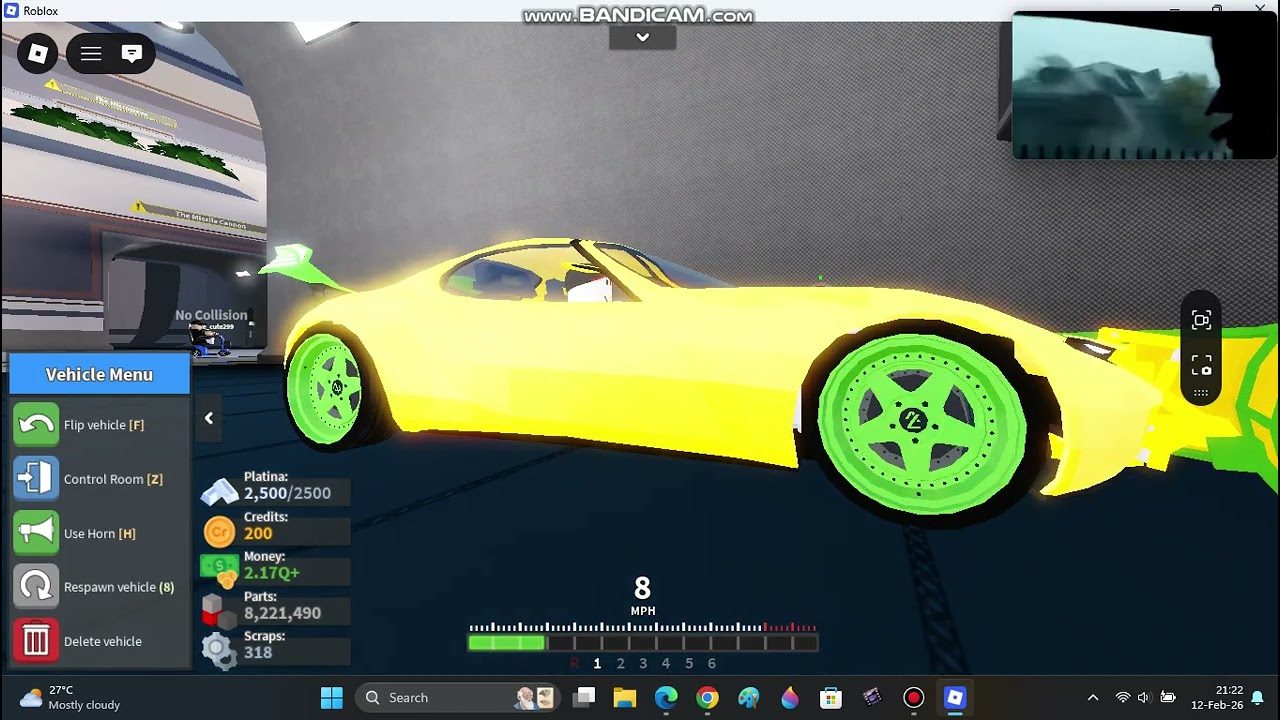The height and width of the screenshot is (720, 1280).
Task: Open the weather widget showing 27°C
Action: click(x=70, y=697)
